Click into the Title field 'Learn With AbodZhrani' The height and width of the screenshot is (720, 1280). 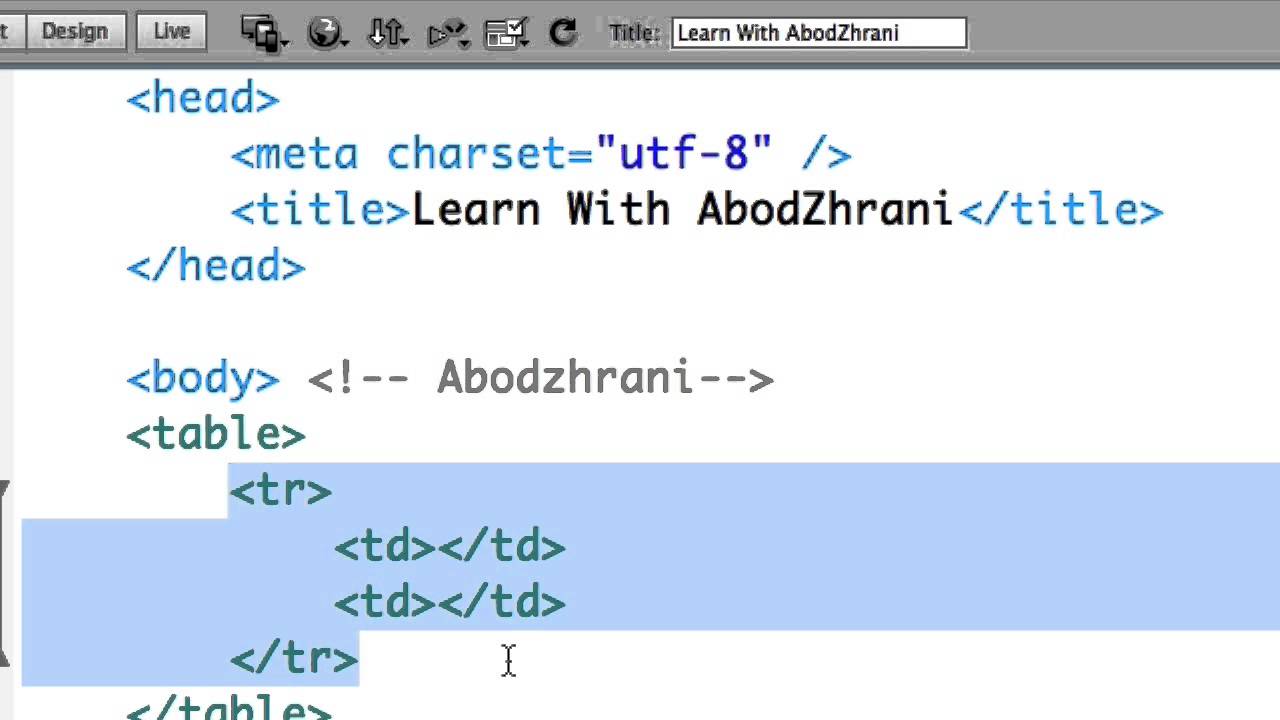tap(819, 33)
